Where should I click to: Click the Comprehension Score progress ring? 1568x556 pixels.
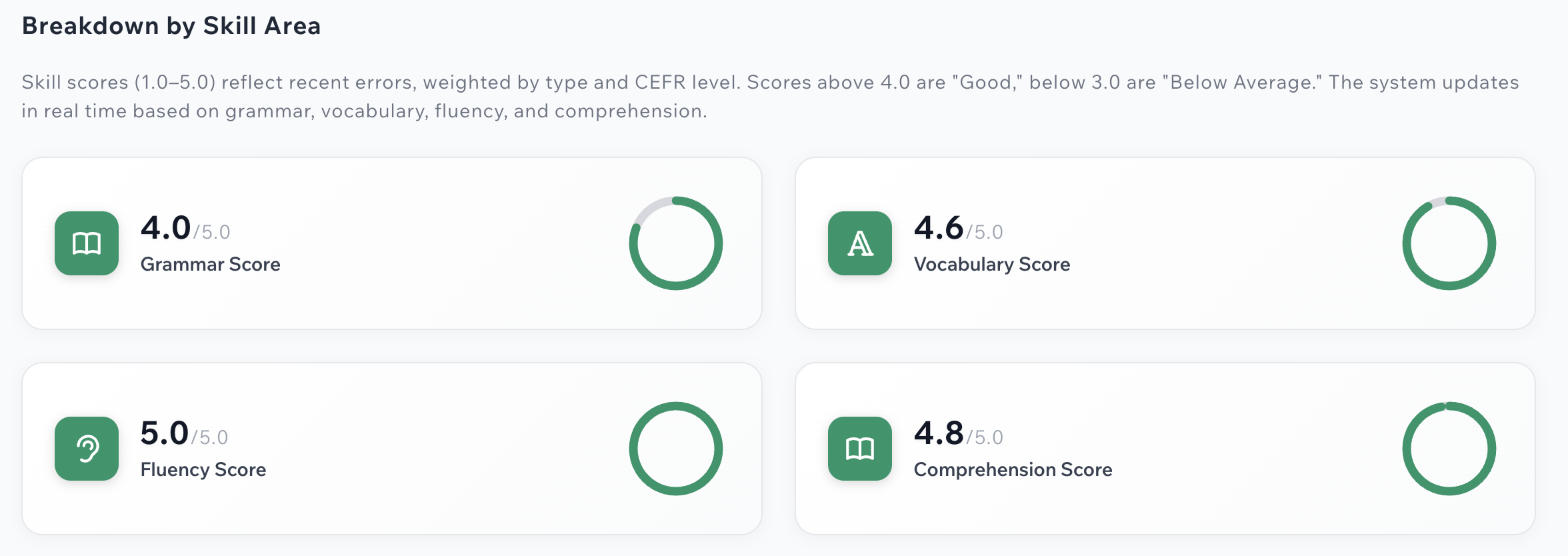(x=1449, y=449)
